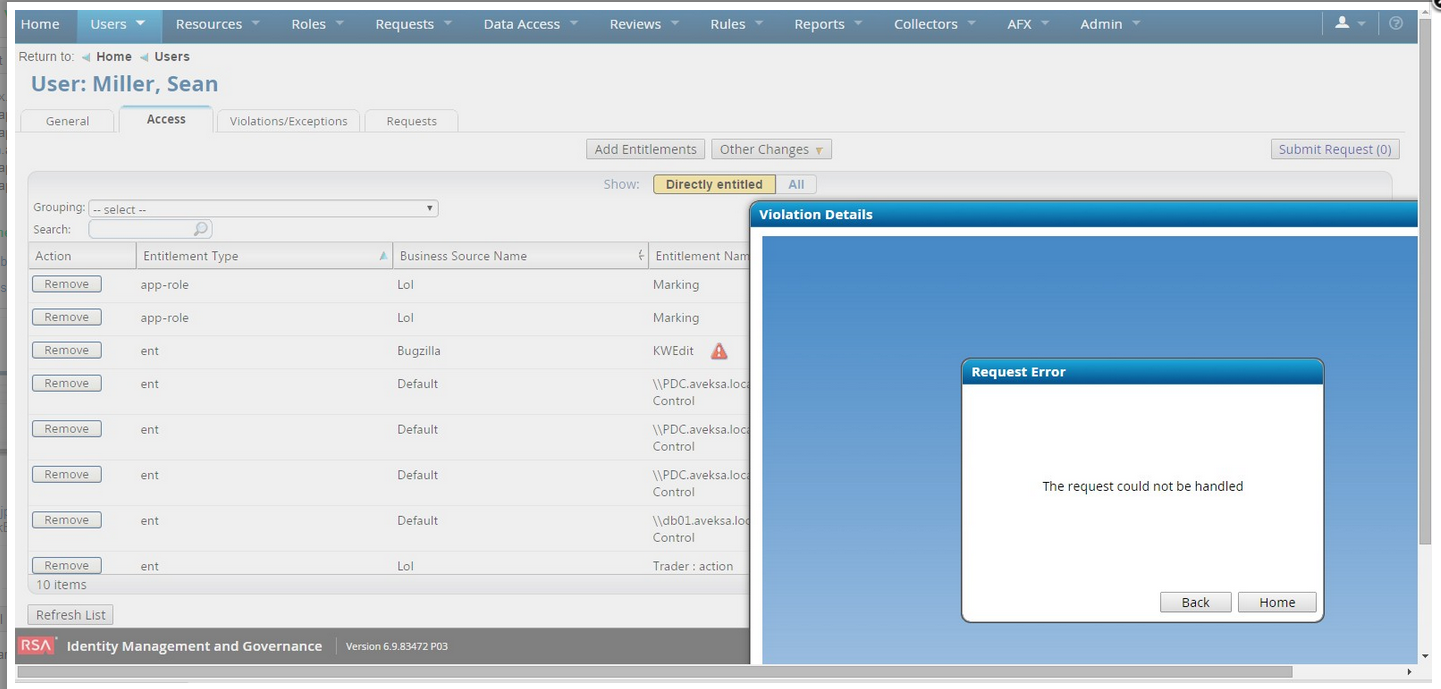Click the Users breadcrumb back-arrow icon
1441x689 pixels.
[x=144, y=57]
